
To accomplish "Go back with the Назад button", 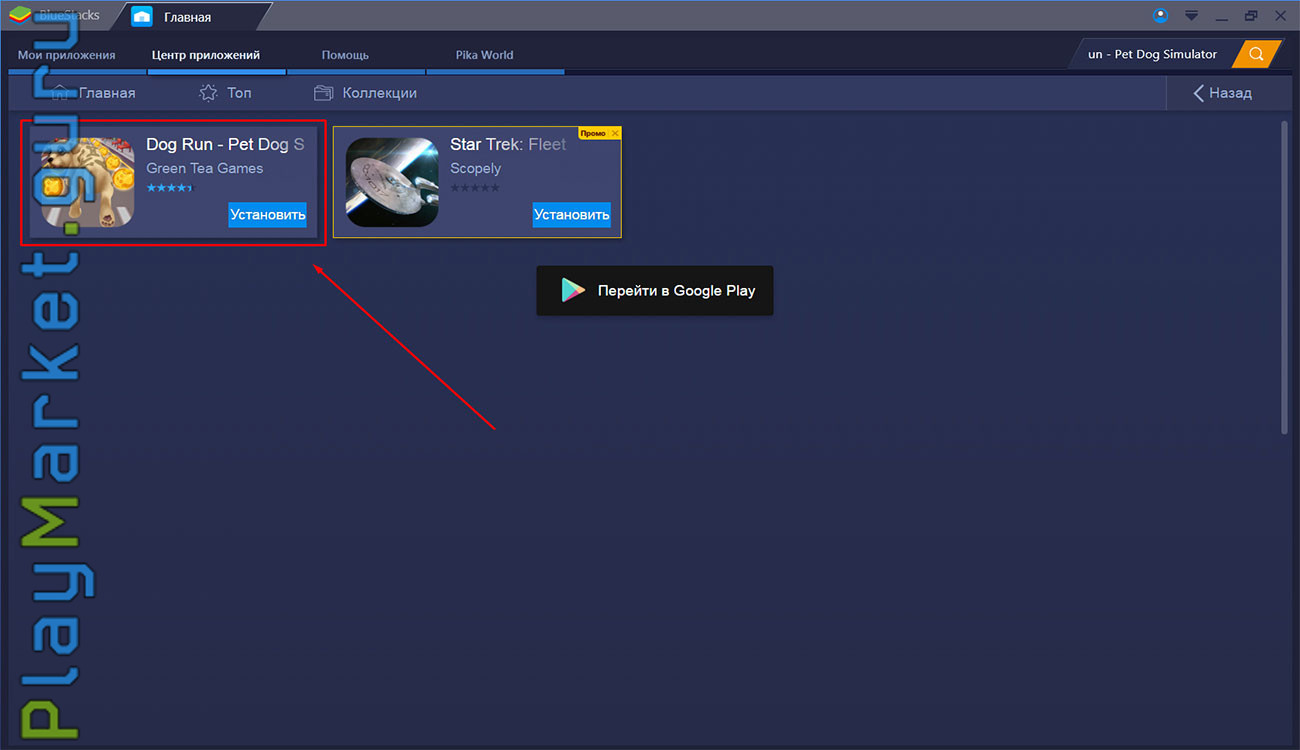I will [1222, 93].
